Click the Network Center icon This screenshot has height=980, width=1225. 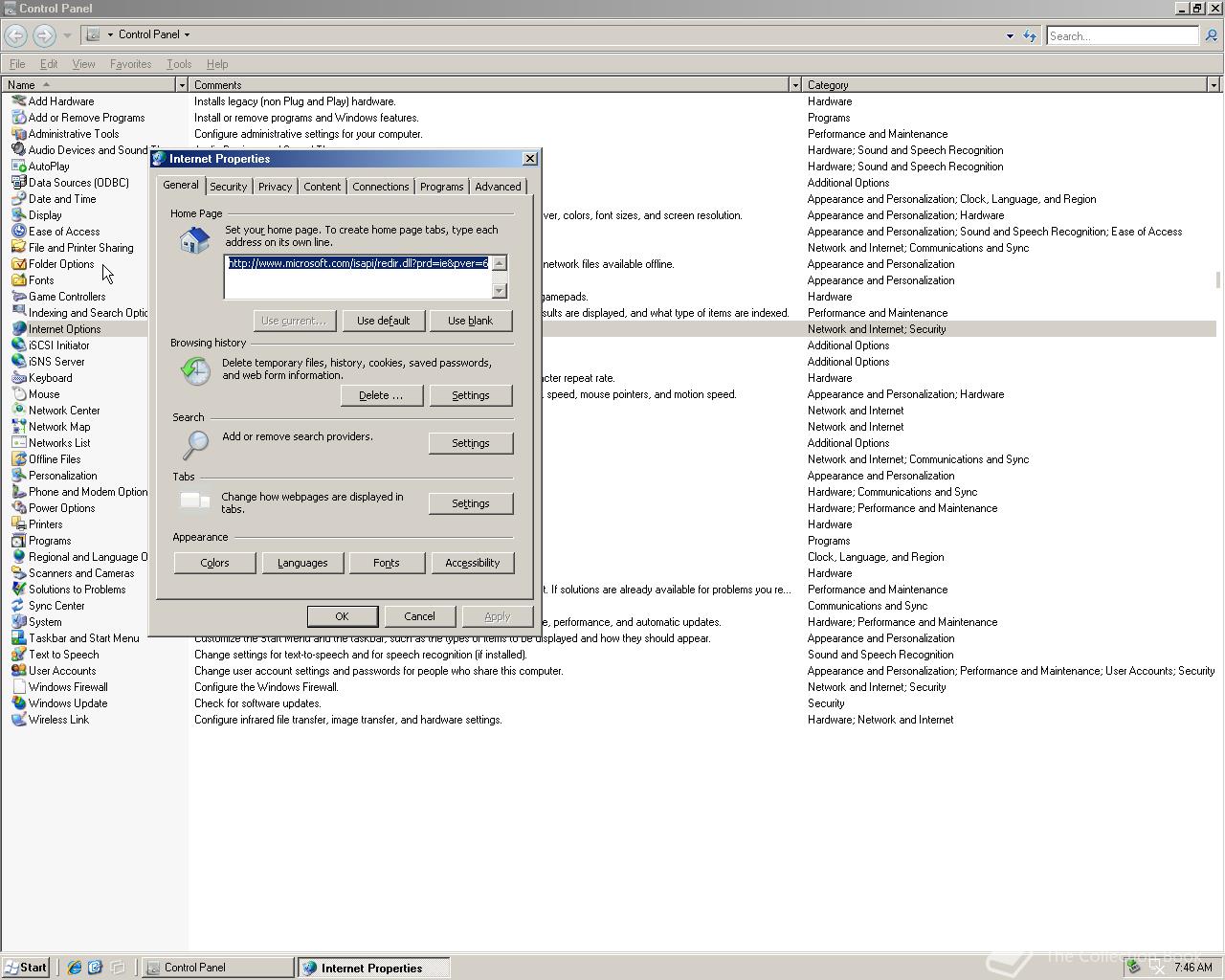(18, 411)
